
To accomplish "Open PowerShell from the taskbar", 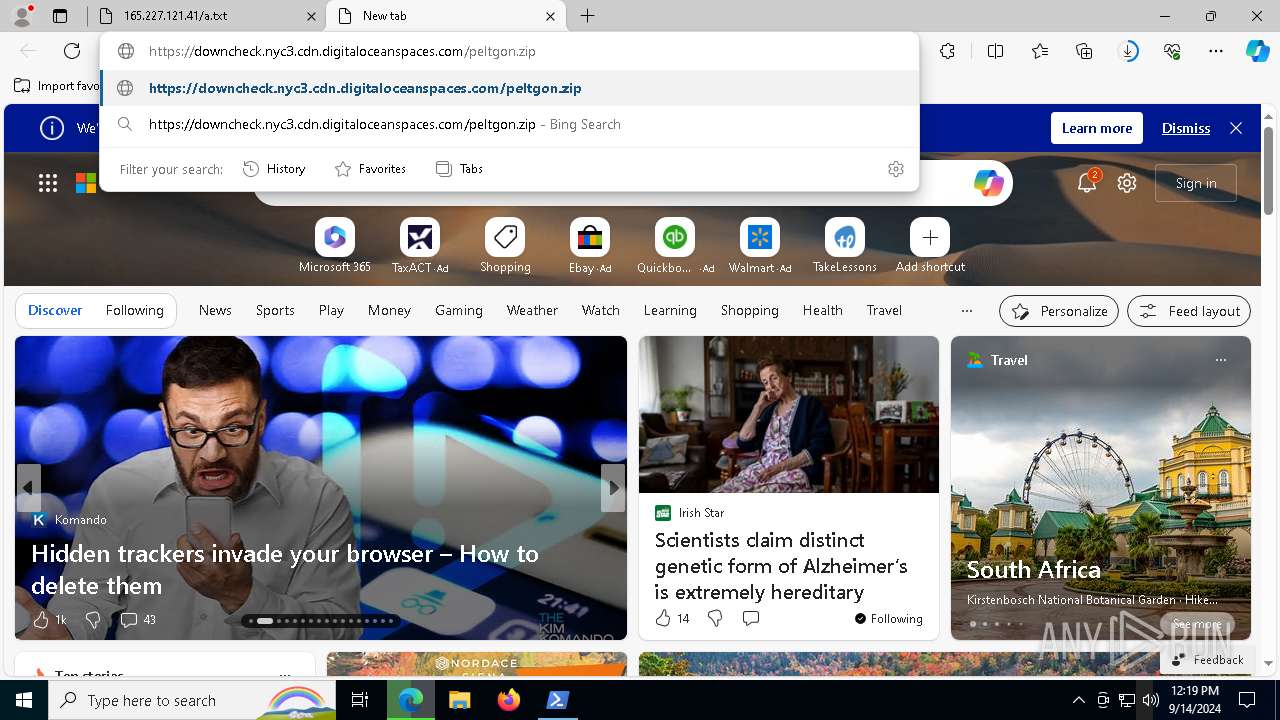I will 558,700.
